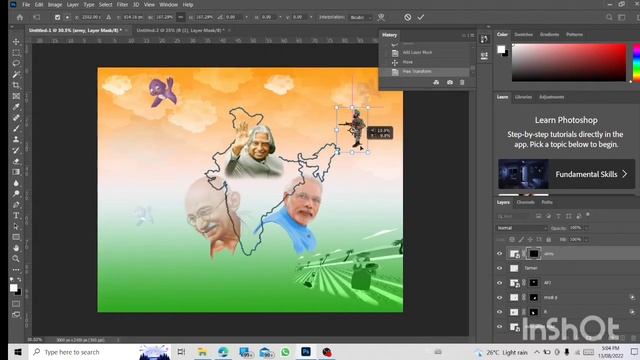
Task: Click the hue slider strip in Color panel
Action: click(x=636, y=62)
